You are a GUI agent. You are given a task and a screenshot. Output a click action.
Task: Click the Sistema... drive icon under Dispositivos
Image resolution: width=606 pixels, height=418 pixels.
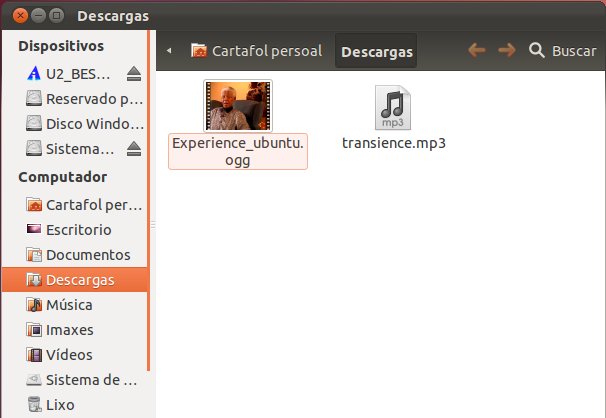tap(34, 149)
